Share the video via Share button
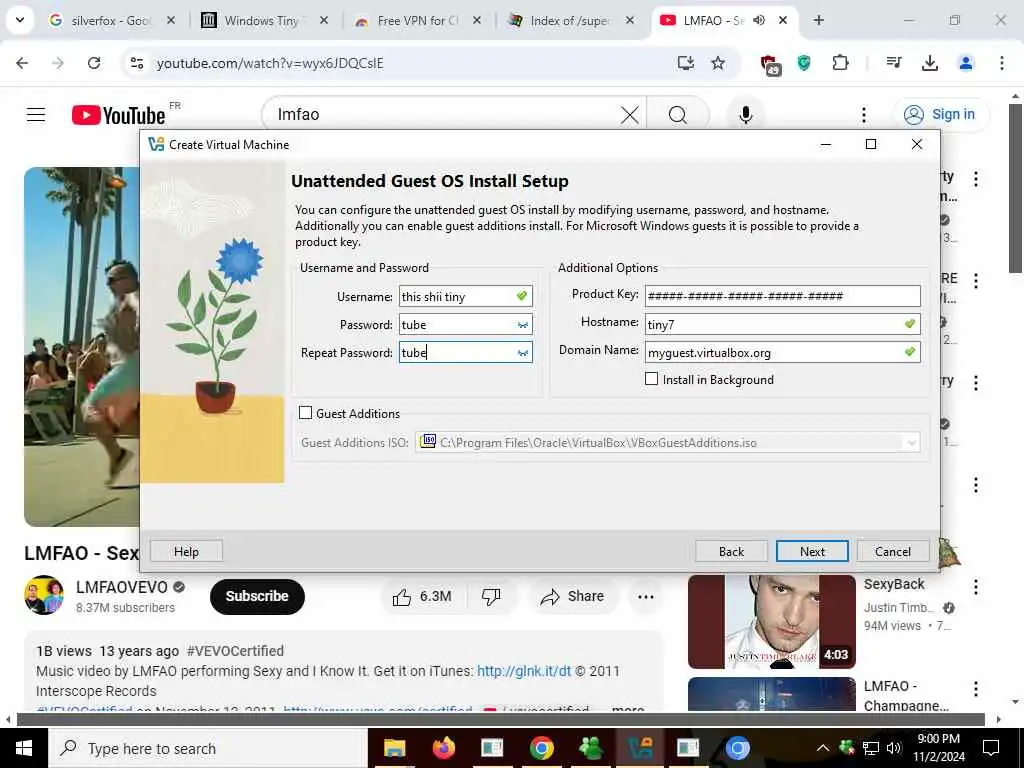Viewport: 1024px width, 768px height. [x=572, y=596]
